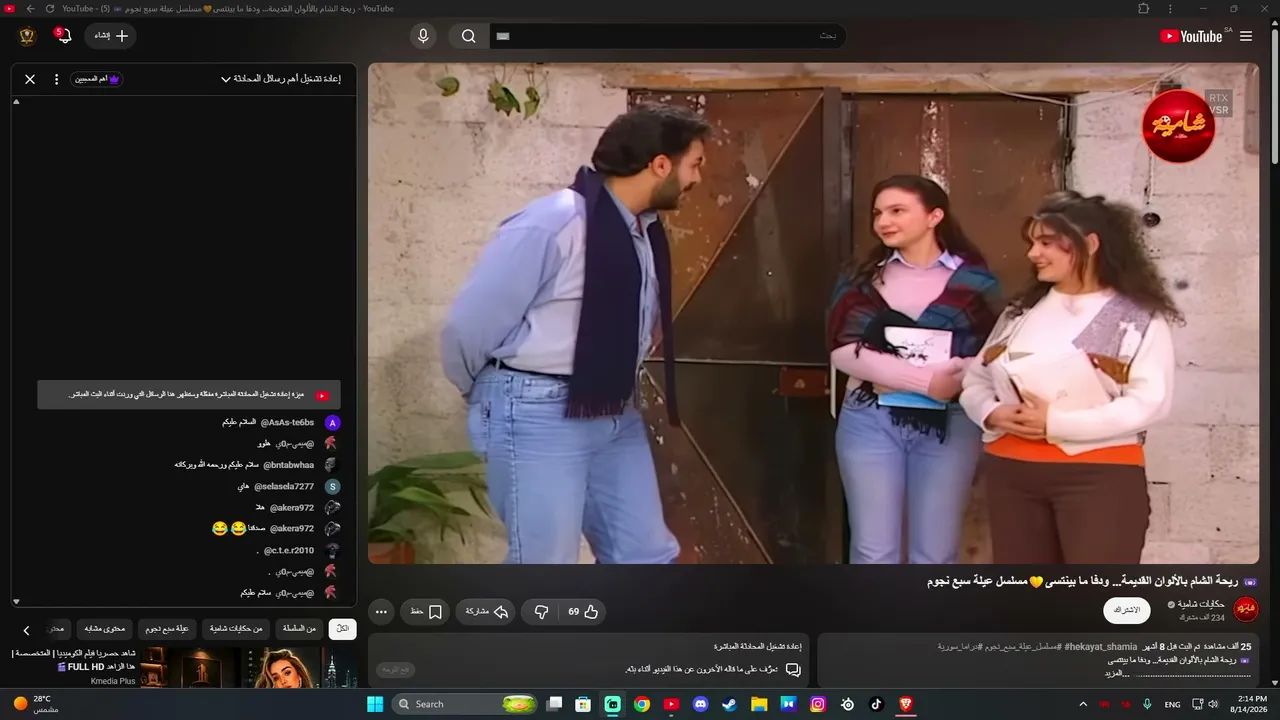Open Instagram from the taskbar
1280x720 pixels.
click(818, 704)
